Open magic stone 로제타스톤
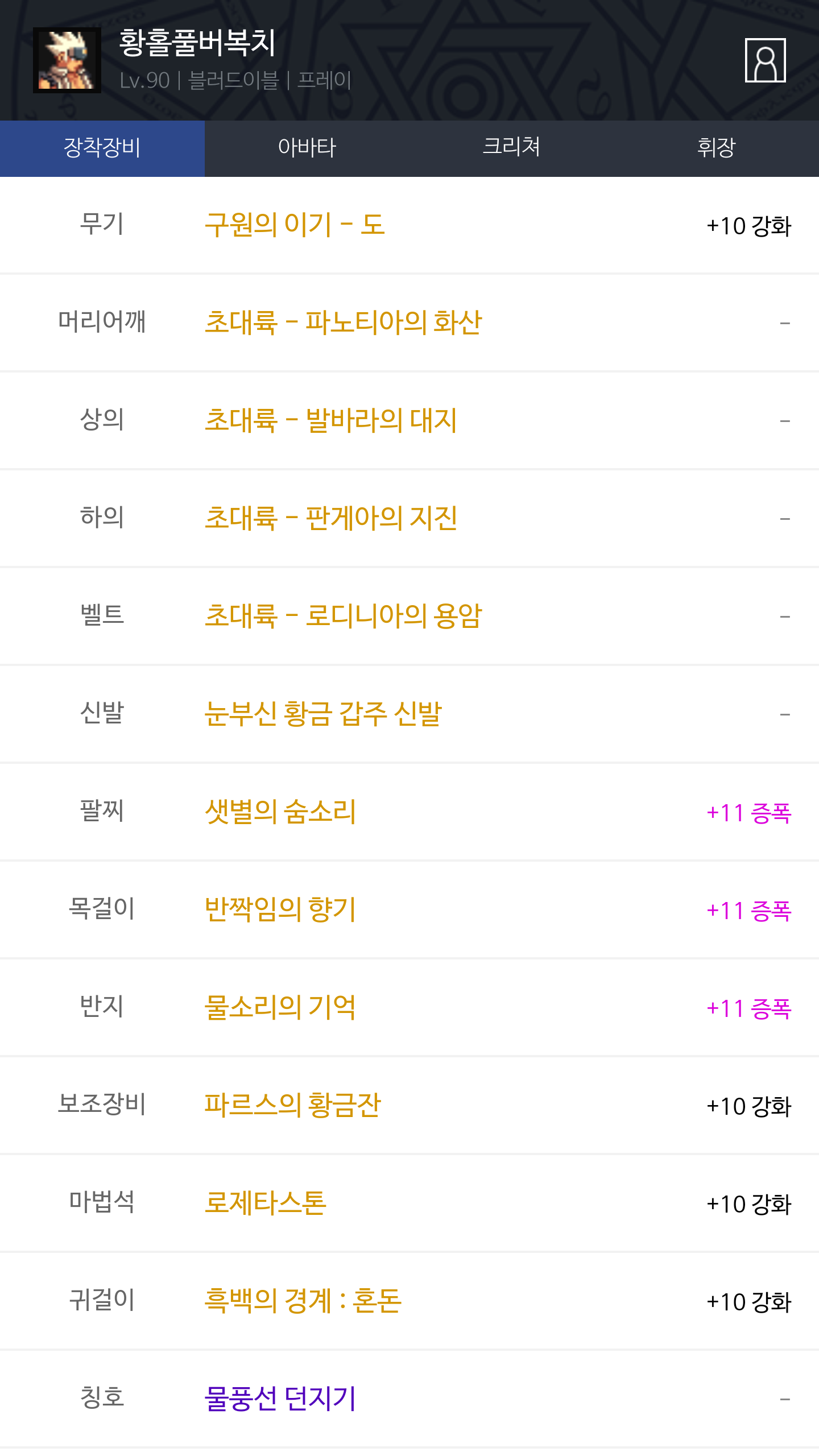The image size is (819, 1456). 265,1203
